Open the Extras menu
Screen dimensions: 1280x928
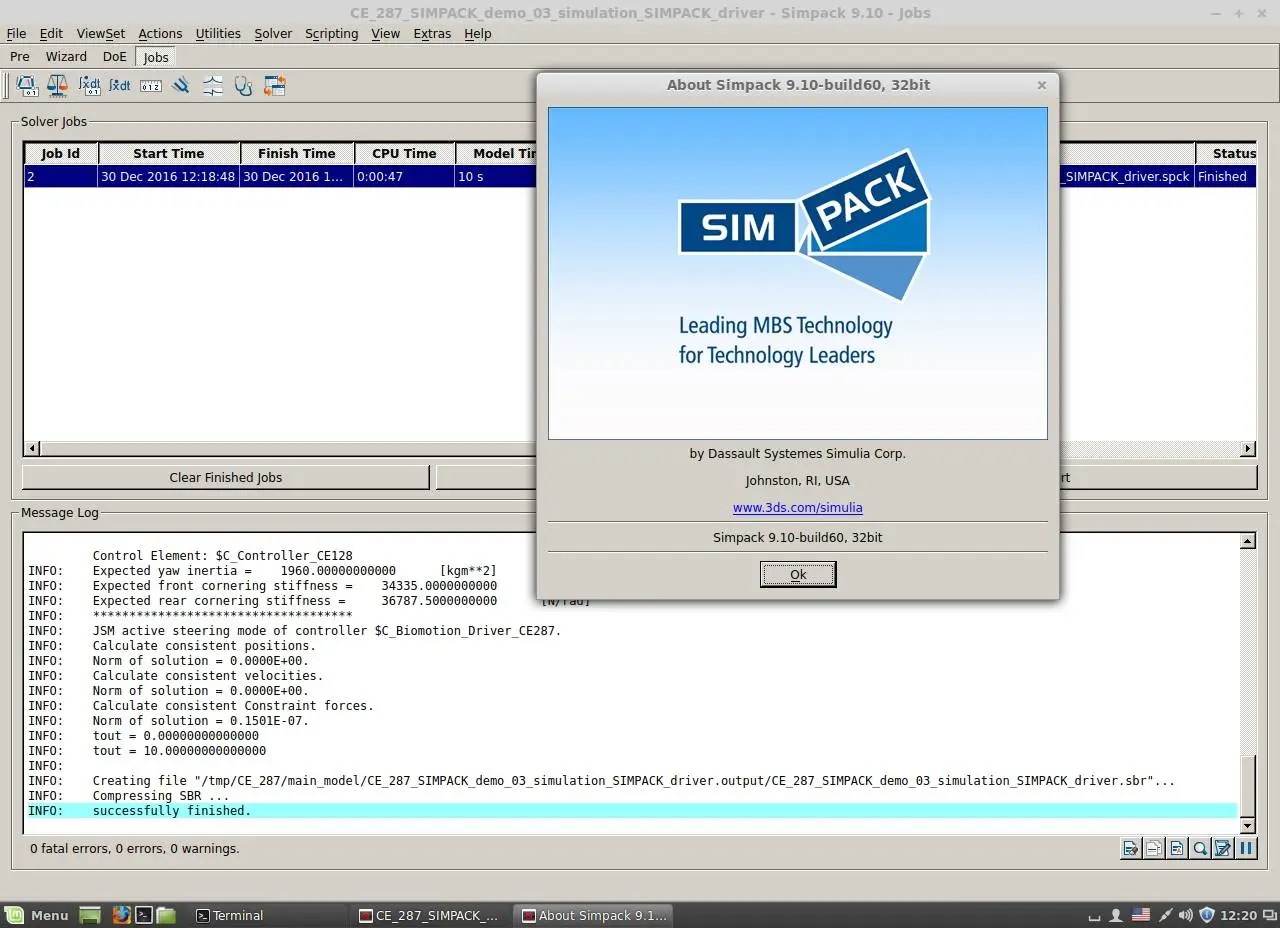[x=432, y=33]
